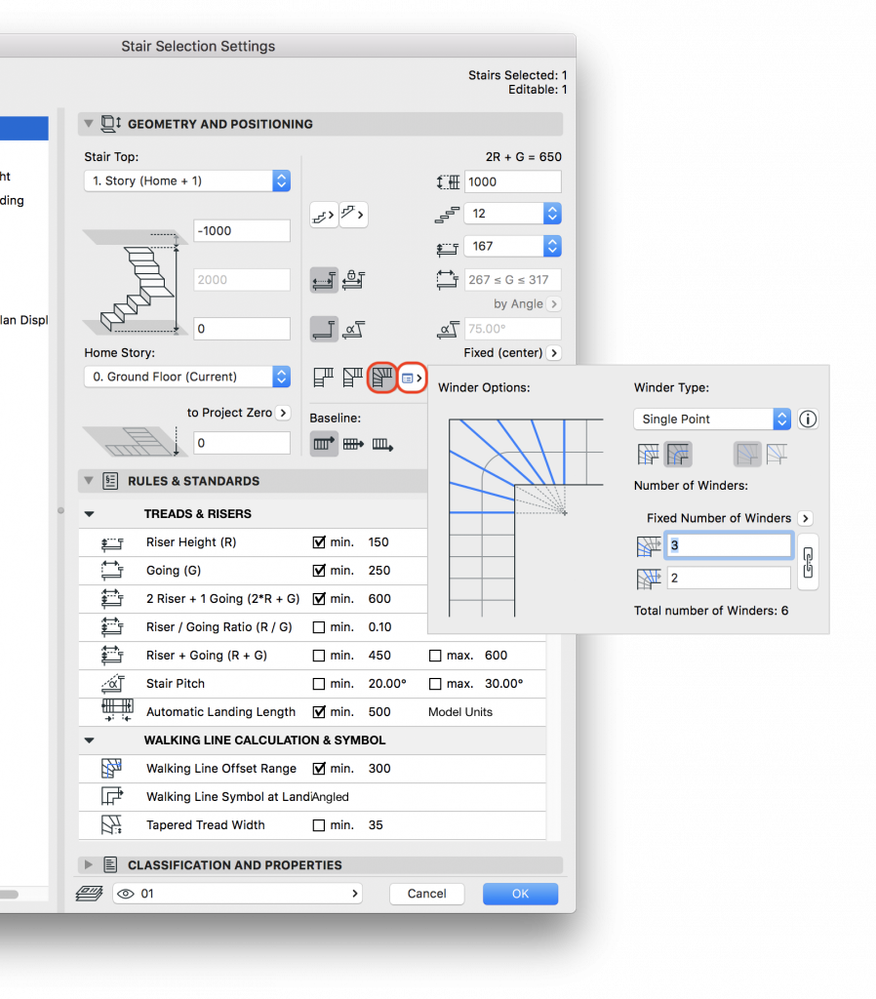Set baseline to left edge icon
This screenshot has height=999, width=876.
[324, 443]
